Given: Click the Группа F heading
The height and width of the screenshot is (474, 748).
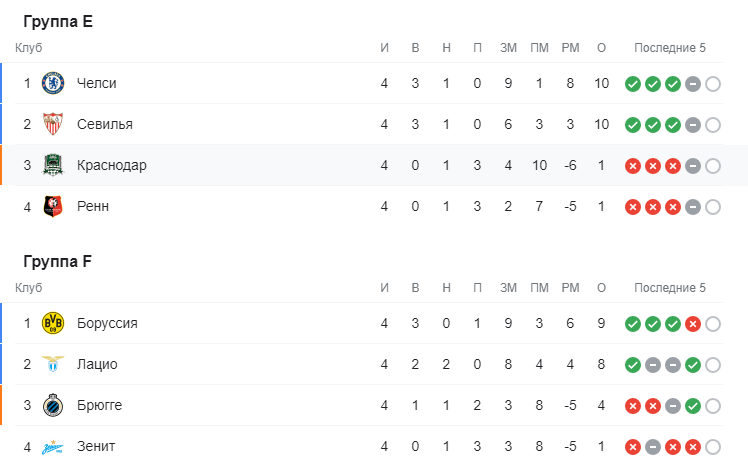Looking at the screenshot, I should click(58, 262).
